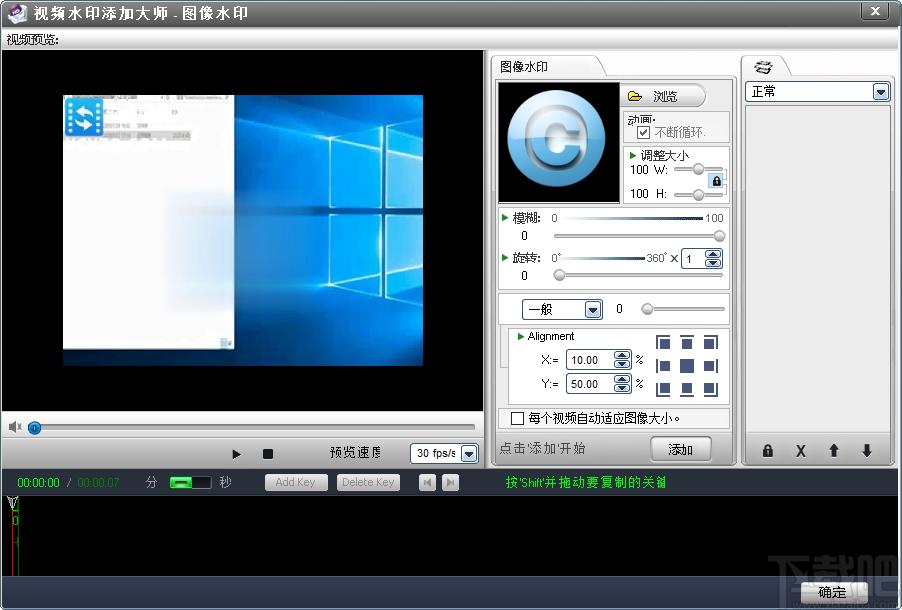
Task: Move layer up with arrow icon
Action: click(x=834, y=451)
